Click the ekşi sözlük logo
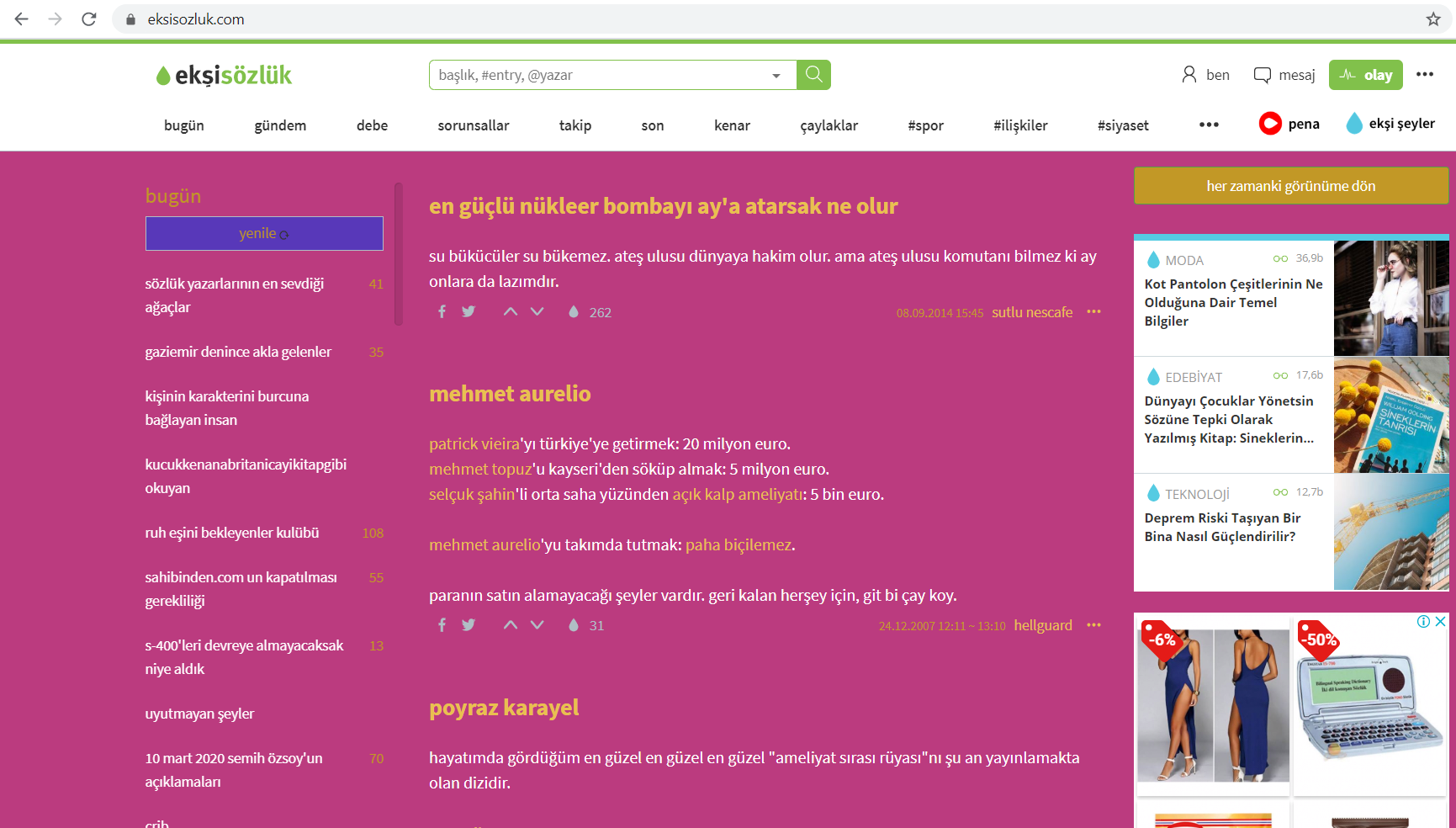Screen dimensions: 1456x828 tap(224, 76)
